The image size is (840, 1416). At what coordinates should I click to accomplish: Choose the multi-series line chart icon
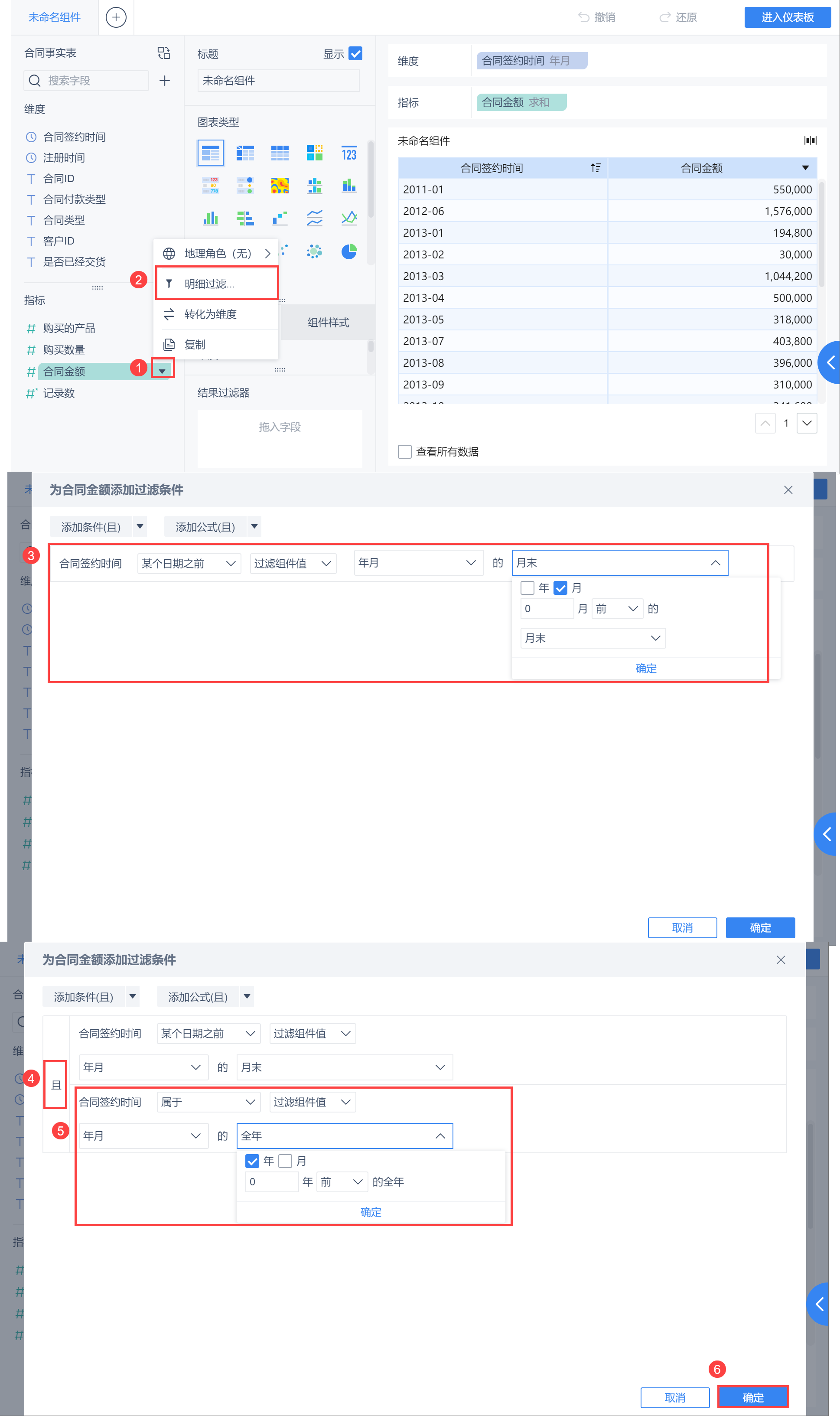point(348,218)
